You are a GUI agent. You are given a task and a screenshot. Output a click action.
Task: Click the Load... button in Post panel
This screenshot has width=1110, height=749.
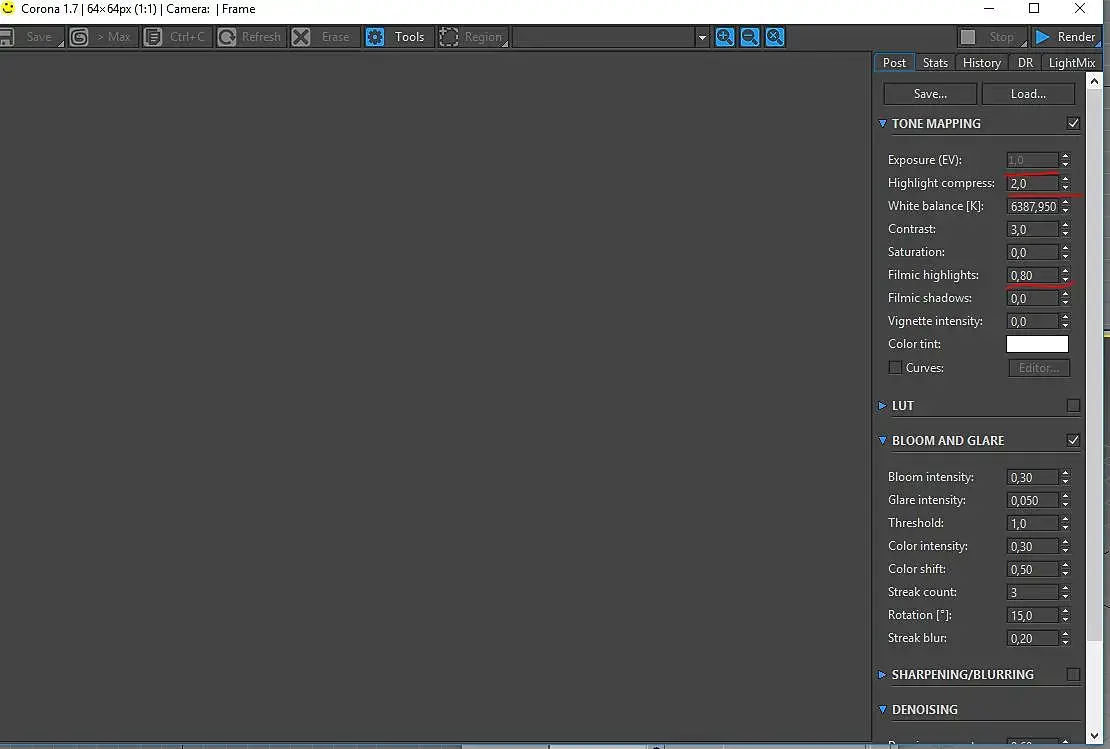pyautogui.click(x=1028, y=93)
